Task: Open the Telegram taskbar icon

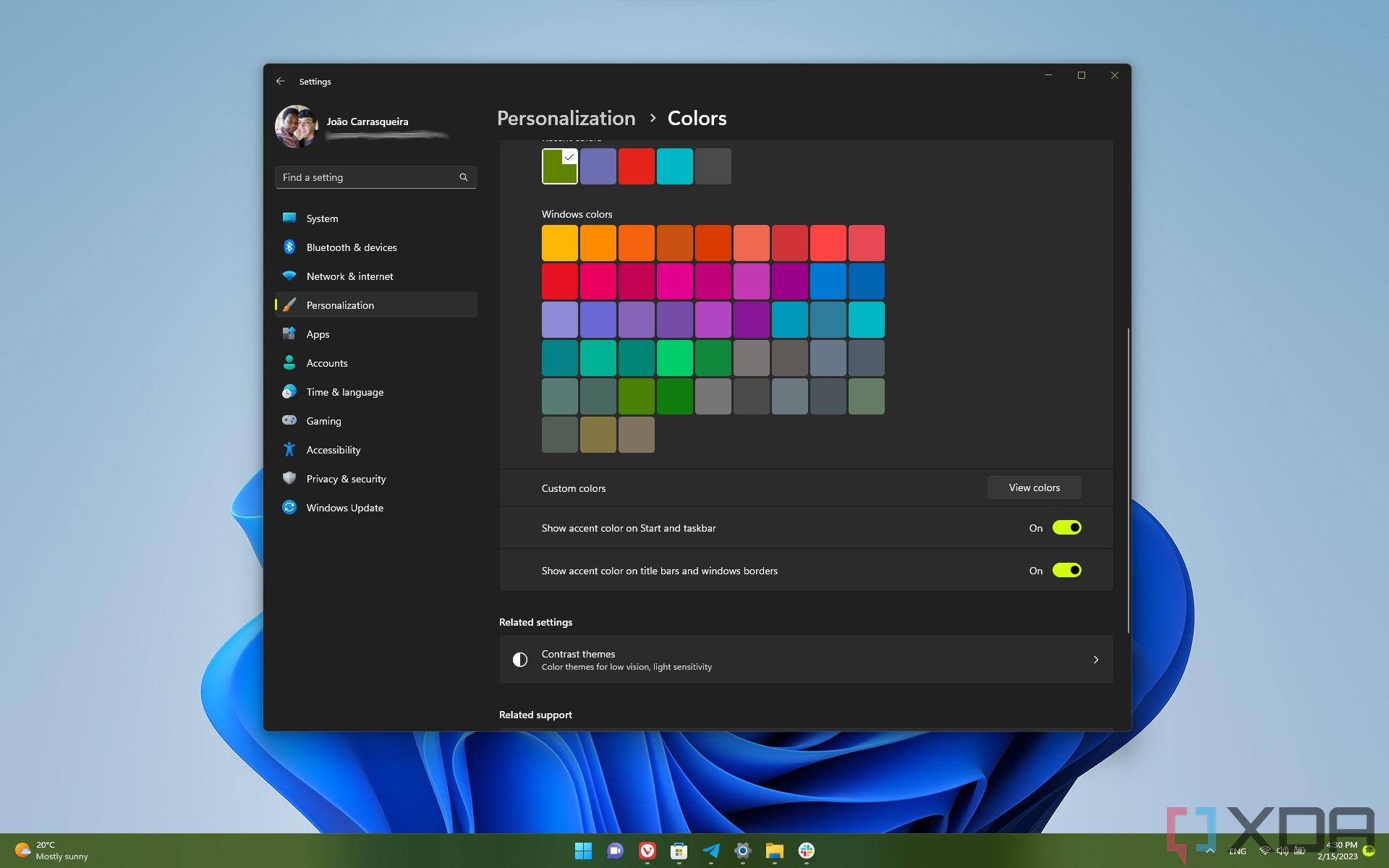Action: (711, 851)
